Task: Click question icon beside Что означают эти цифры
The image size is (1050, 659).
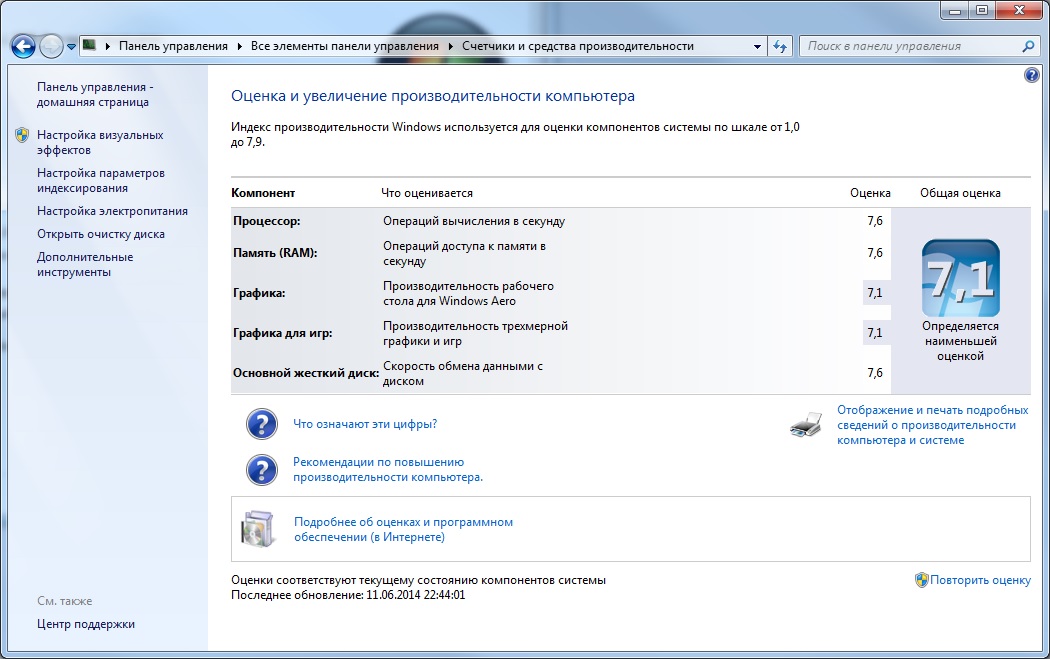Action: click(262, 424)
